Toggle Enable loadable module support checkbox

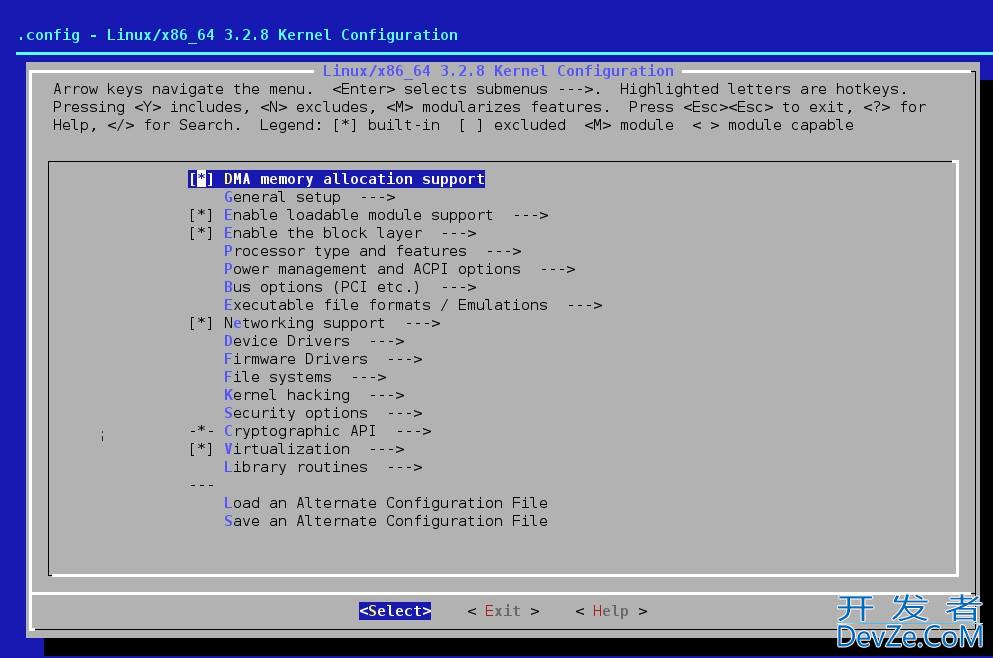(201, 215)
